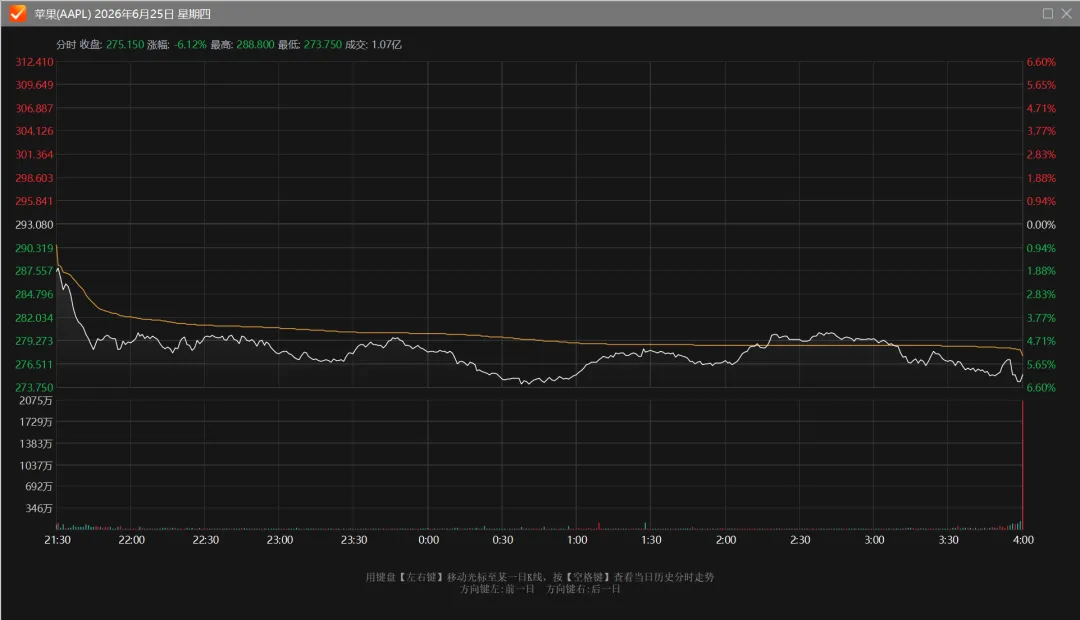Click price axis label 312.410
Viewport: 1080px width, 620px height.
[x=34, y=62]
